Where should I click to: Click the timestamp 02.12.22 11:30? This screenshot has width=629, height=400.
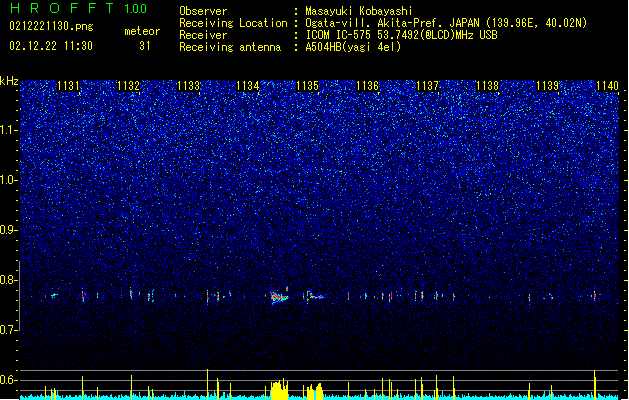point(51,46)
